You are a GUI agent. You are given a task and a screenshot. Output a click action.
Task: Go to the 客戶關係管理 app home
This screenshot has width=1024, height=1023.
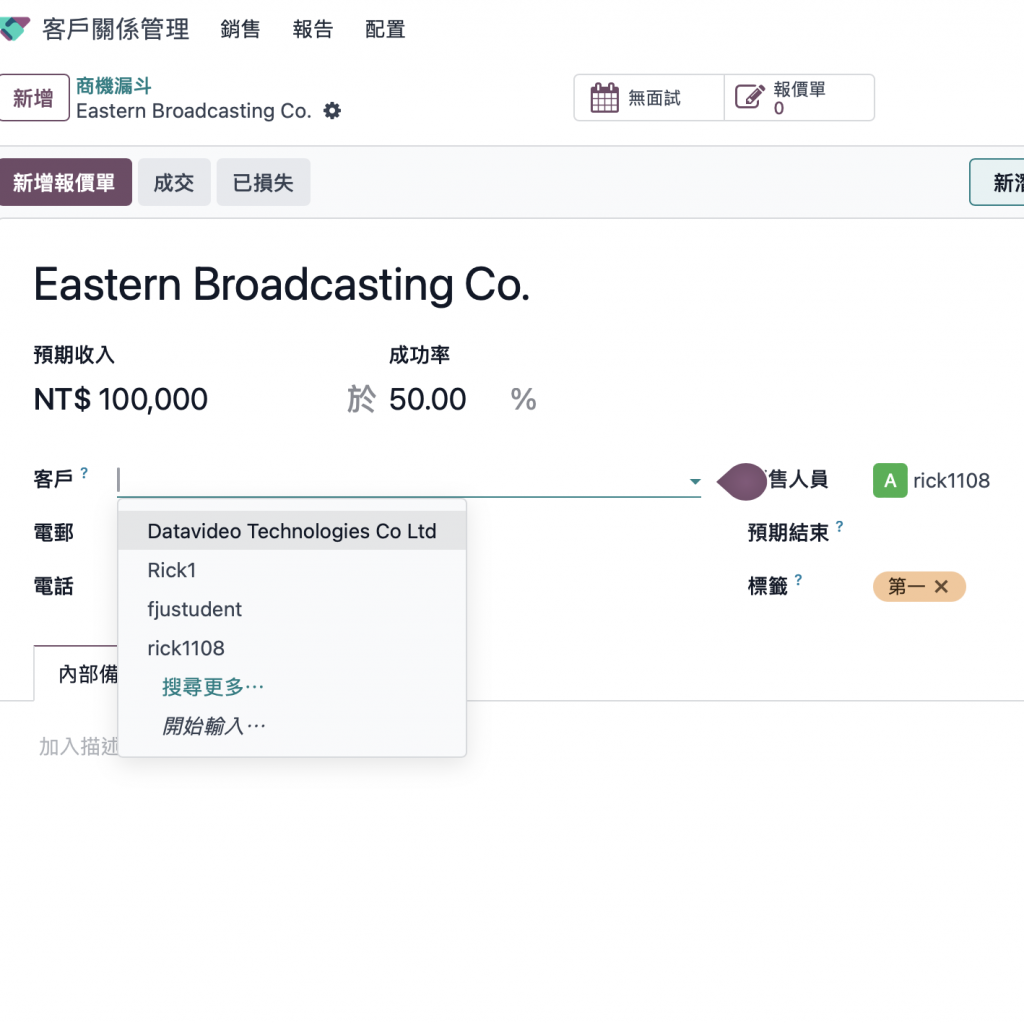click(x=116, y=29)
